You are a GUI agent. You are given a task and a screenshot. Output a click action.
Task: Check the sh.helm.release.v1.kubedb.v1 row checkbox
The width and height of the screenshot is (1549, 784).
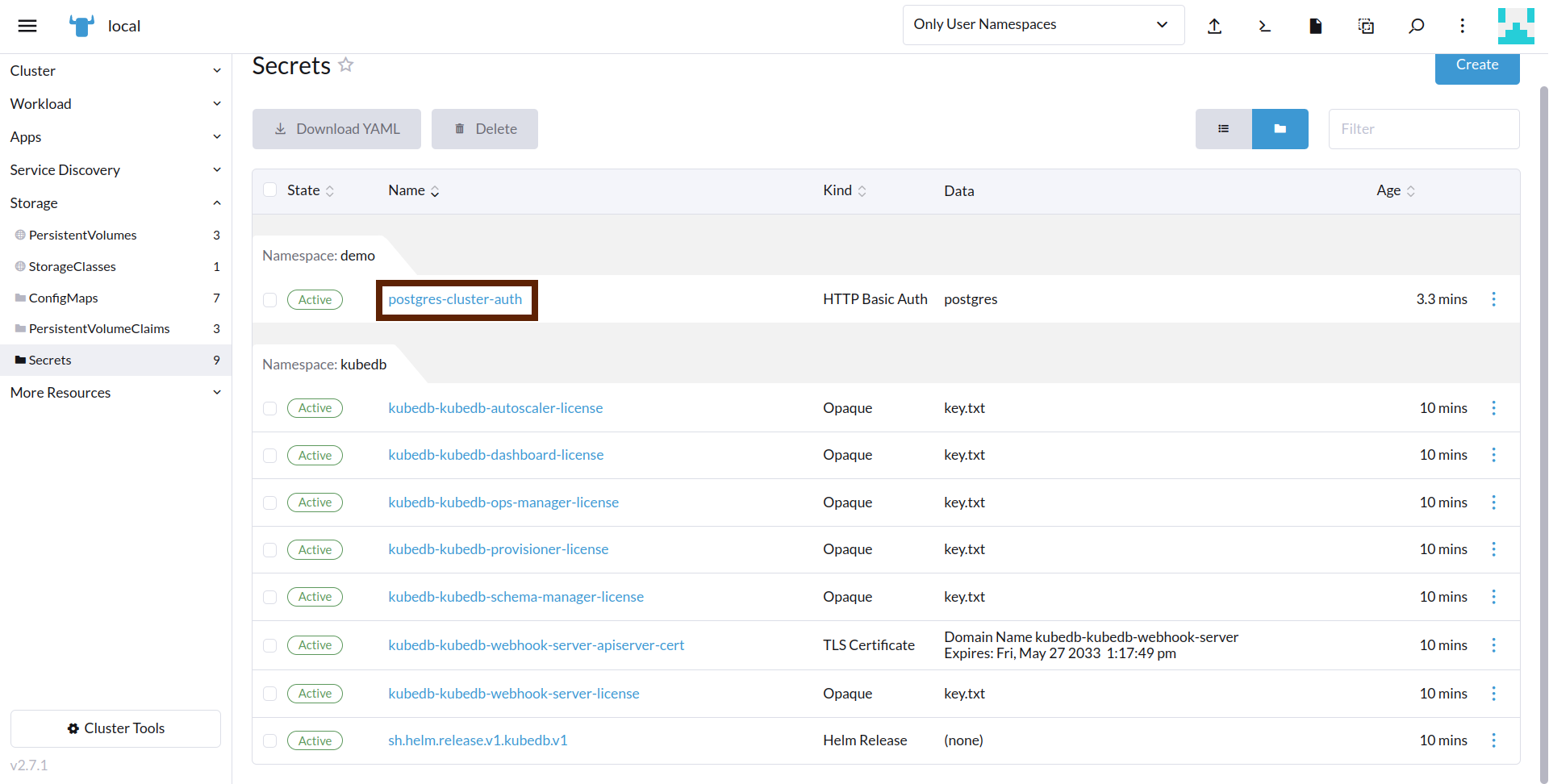click(x=270, y=740)
